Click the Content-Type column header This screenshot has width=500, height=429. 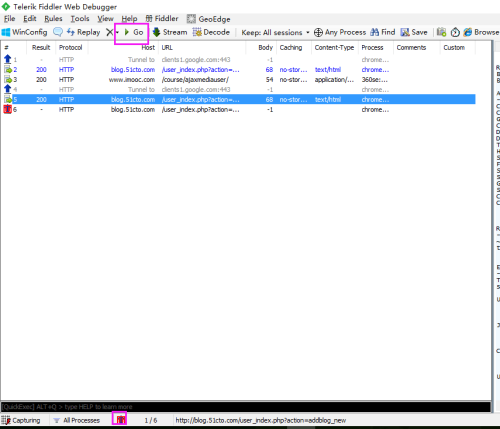[334, 48]
